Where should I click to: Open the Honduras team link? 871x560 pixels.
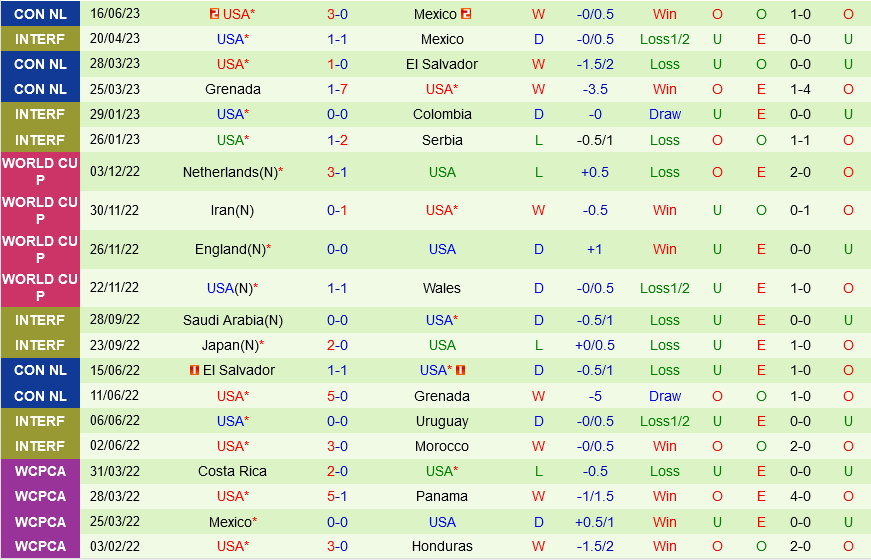(441, 546)
